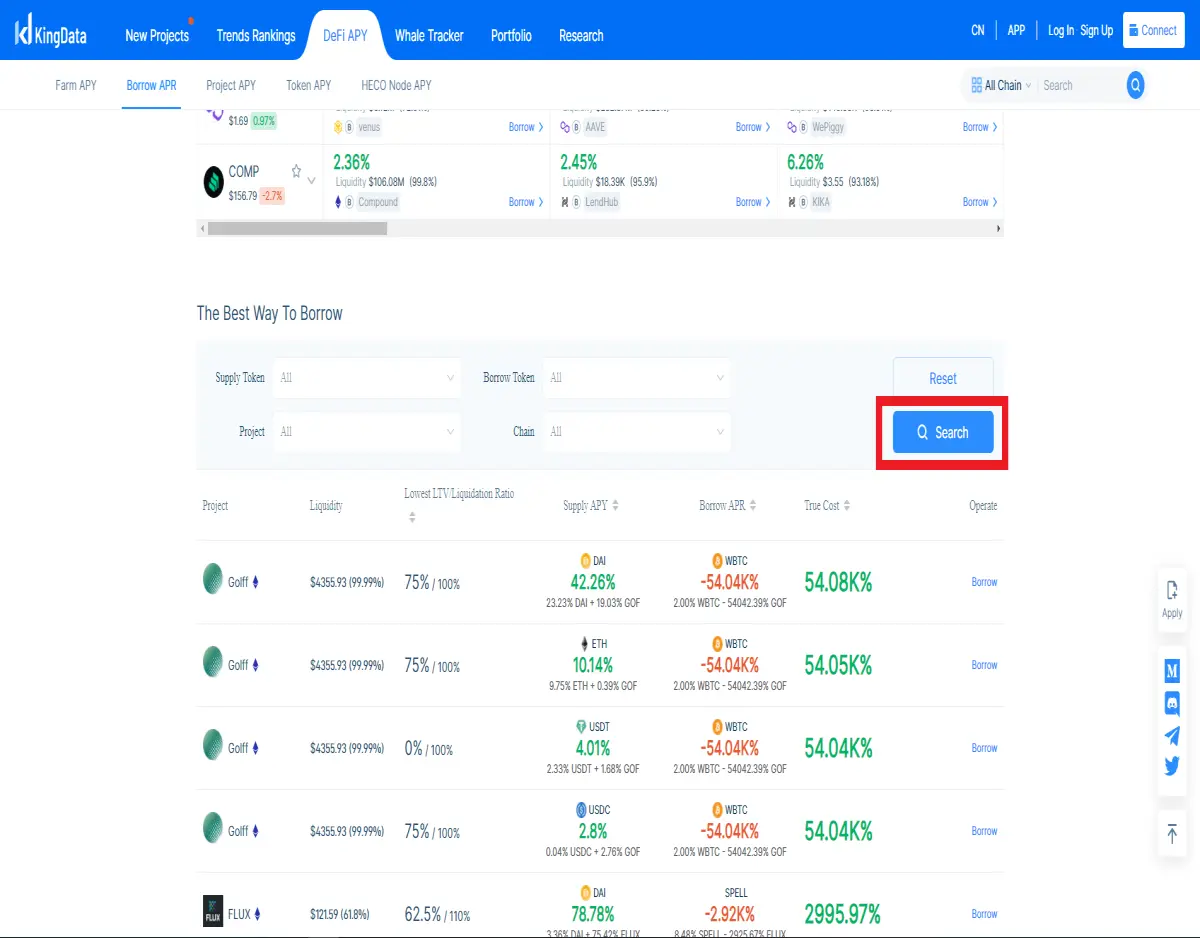Open the APP link

(x=1016, y=30)
